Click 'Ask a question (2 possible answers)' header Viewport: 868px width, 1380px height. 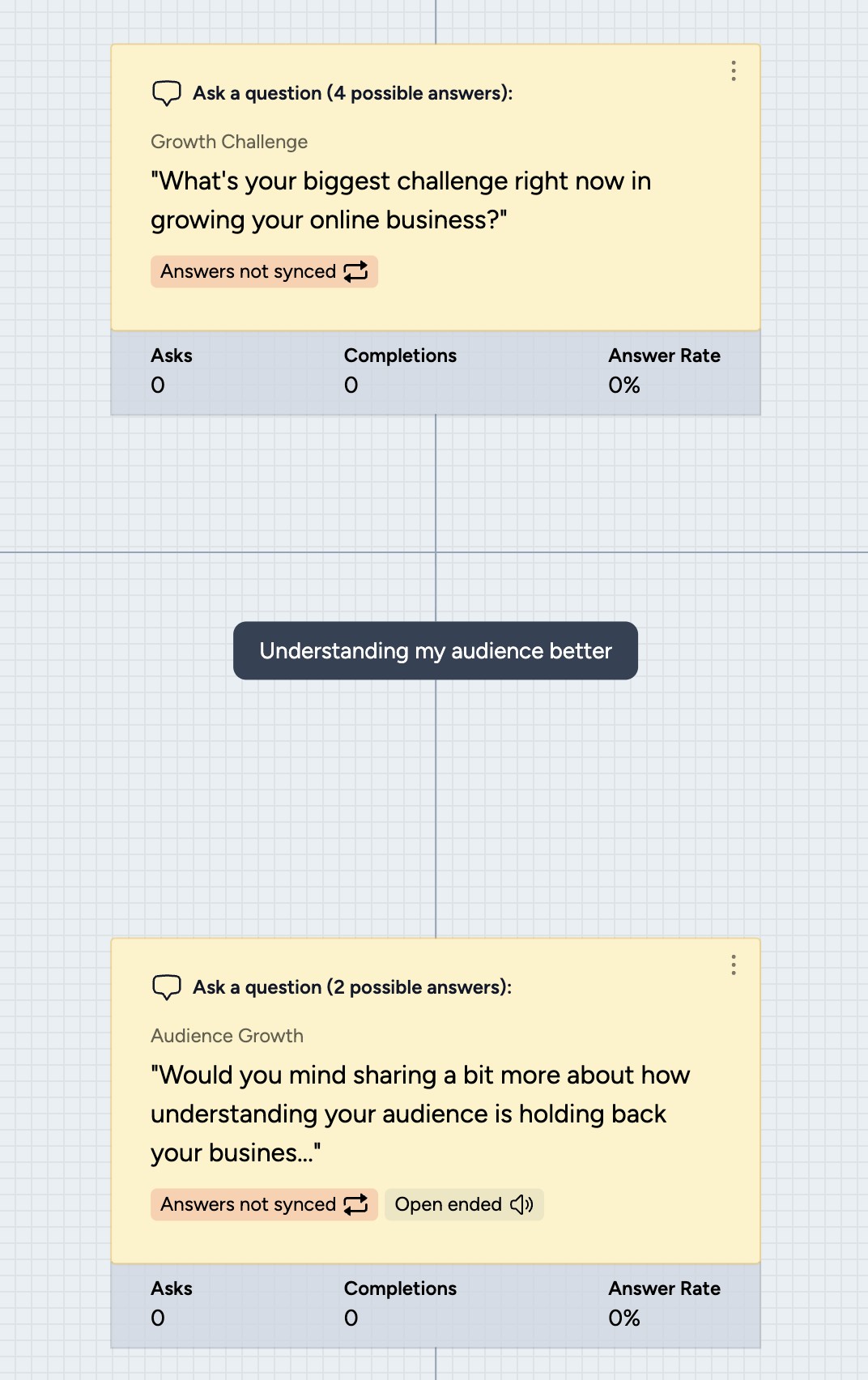[x=352, y=987]
